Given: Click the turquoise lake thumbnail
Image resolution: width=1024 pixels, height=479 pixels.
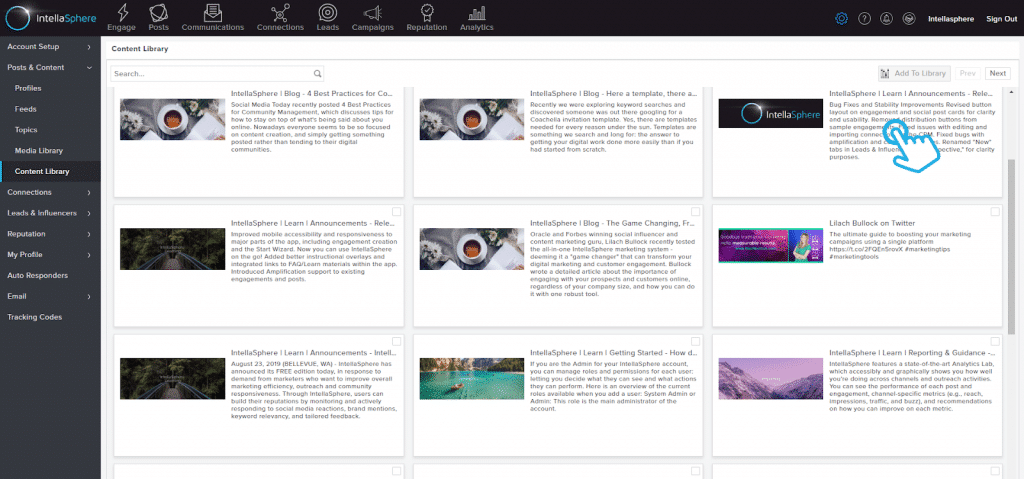Looking at the screenshot, I should (472, 378).
